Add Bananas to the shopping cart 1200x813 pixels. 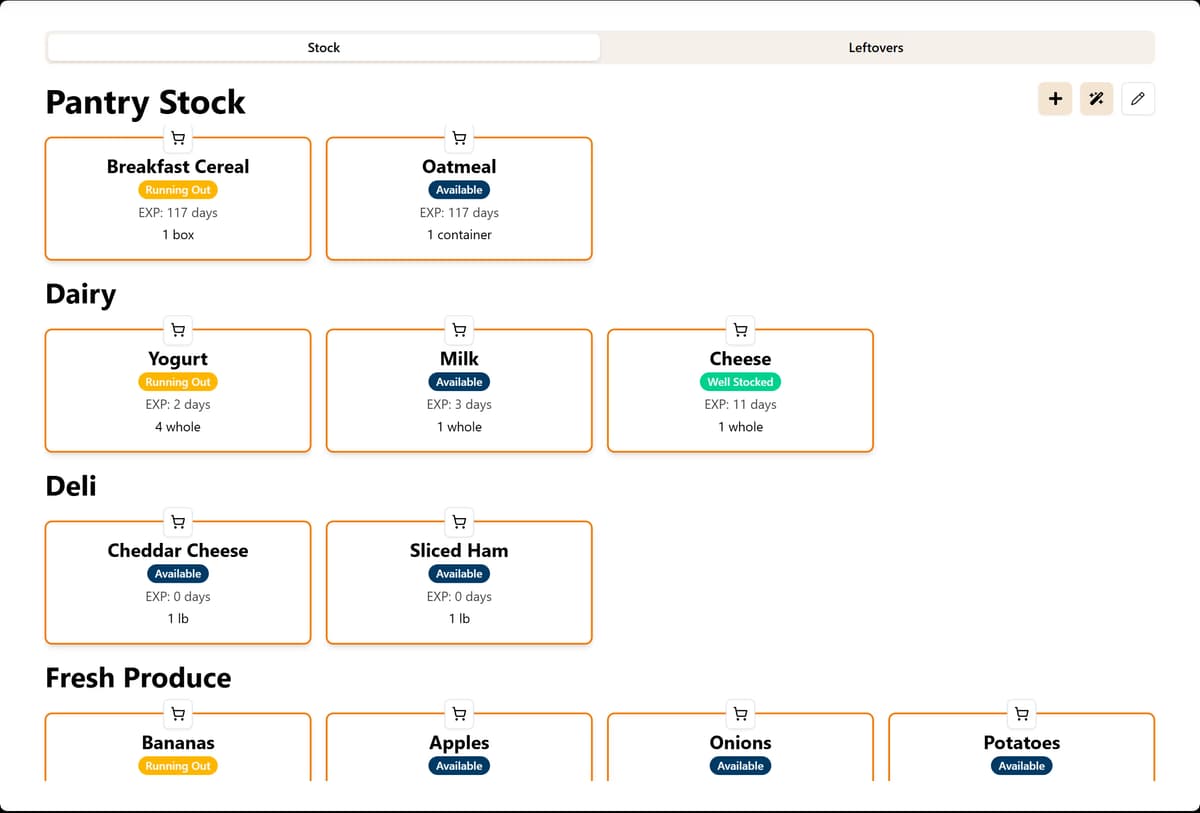pos(178,714)
